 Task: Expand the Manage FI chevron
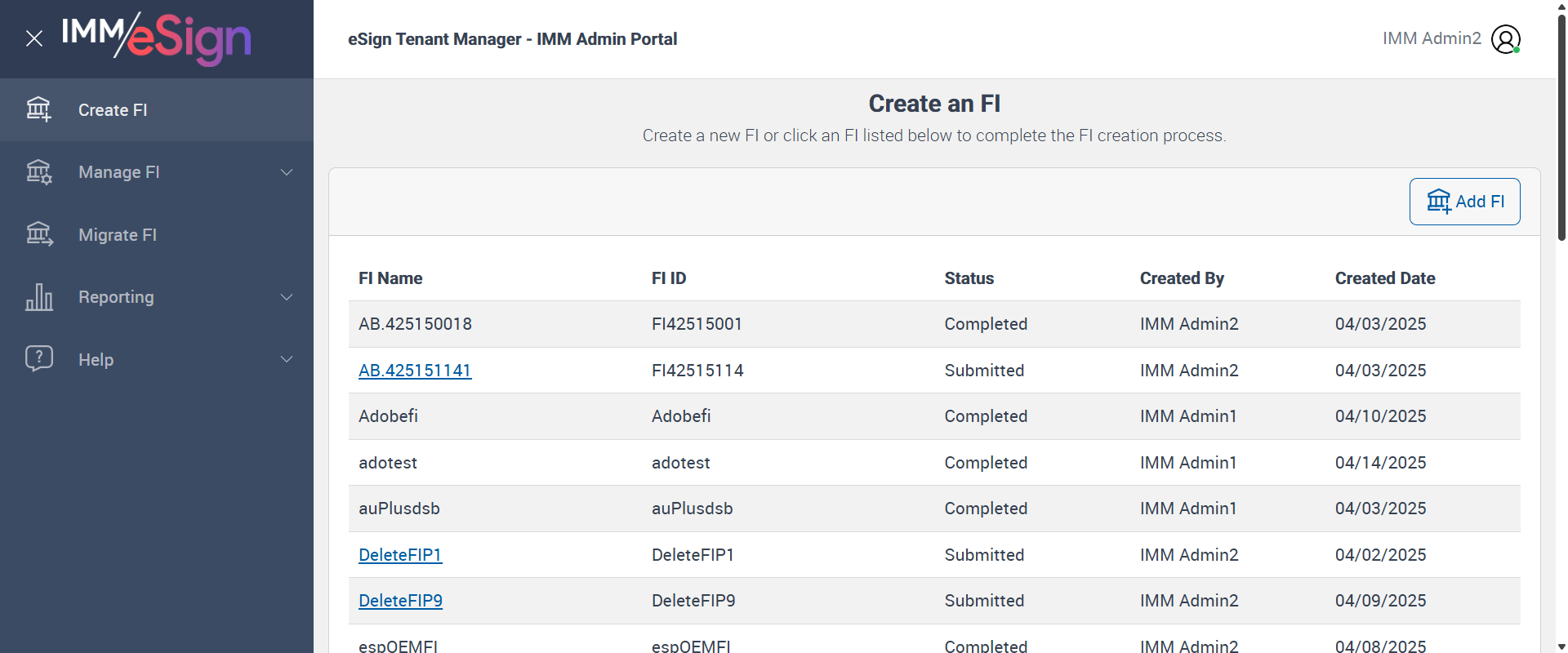[x=287, y=172]
